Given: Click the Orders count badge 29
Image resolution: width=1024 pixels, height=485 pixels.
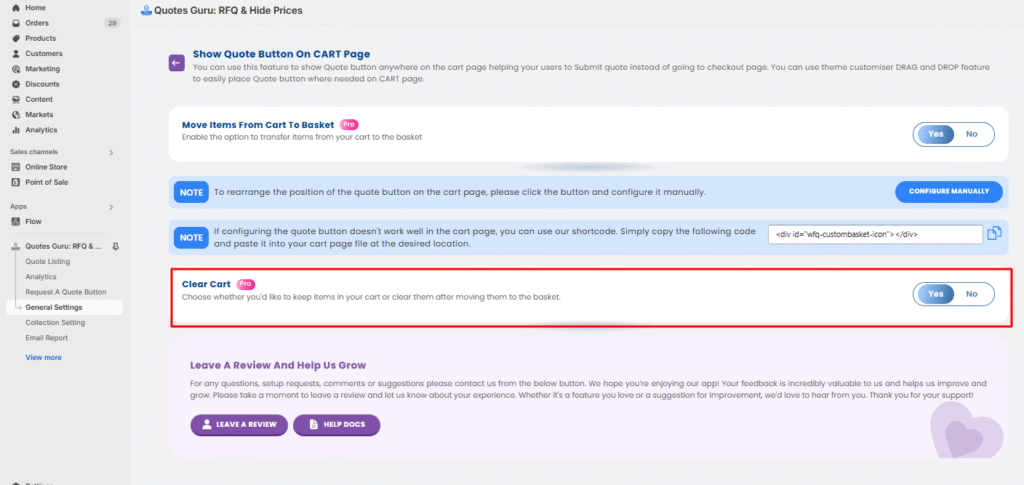Looking at the screenshot, I should coord(112,23).
